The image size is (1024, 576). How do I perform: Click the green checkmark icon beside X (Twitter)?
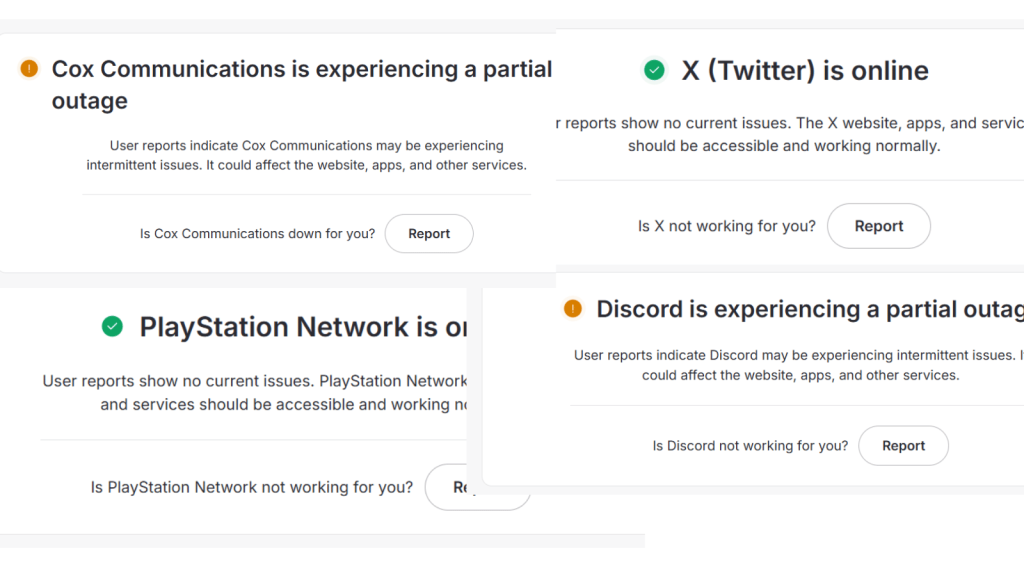tap(654, 70)
